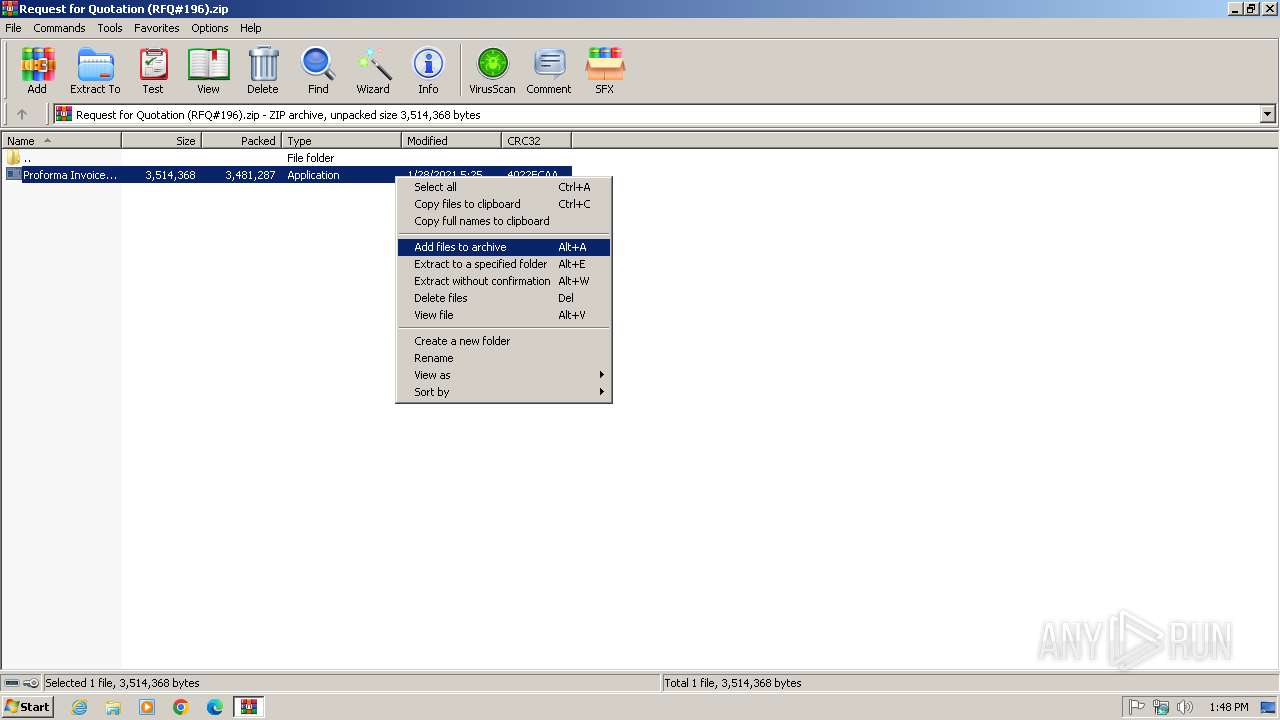Click the volume speaker tray icon
The width and height of the screenshot is (1280, 720).
[x=1185, y=707]
